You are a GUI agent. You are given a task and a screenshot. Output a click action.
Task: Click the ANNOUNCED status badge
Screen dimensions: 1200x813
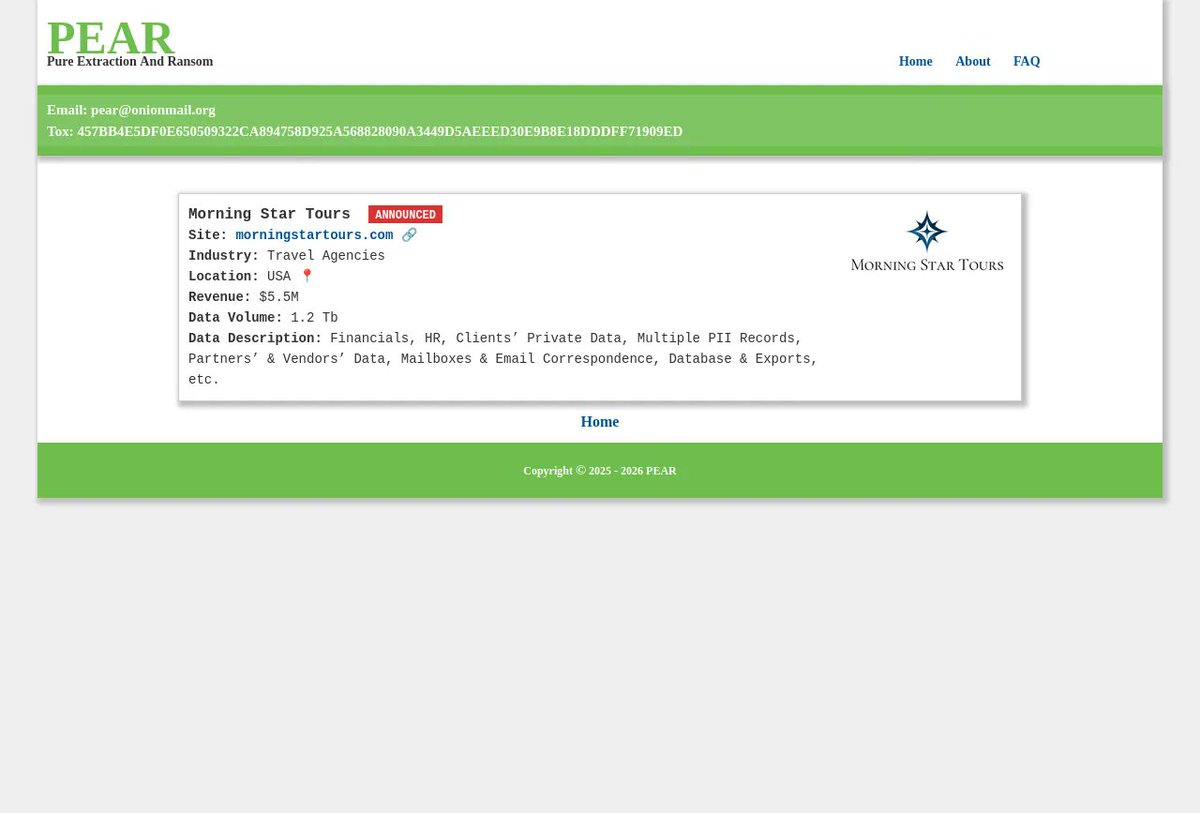pyautogui.click(x=405, y=214)
